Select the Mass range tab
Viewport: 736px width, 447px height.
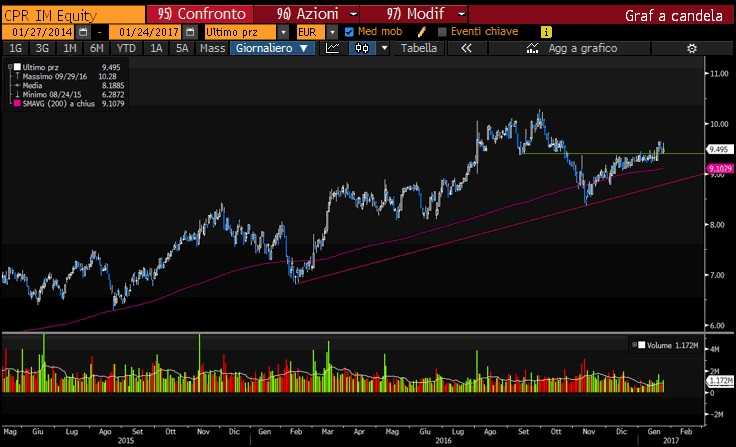coord(212,48)
